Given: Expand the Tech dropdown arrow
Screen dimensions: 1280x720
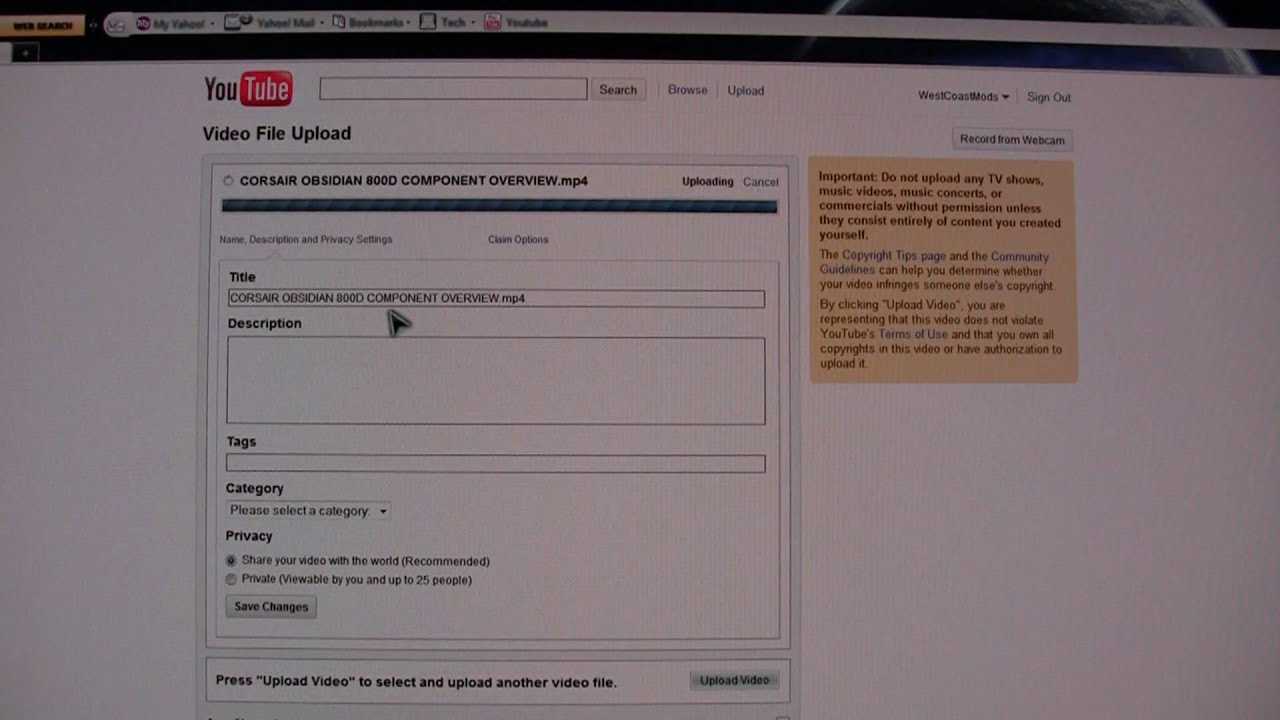Looking at the screenshot, I should pos(473,23).
